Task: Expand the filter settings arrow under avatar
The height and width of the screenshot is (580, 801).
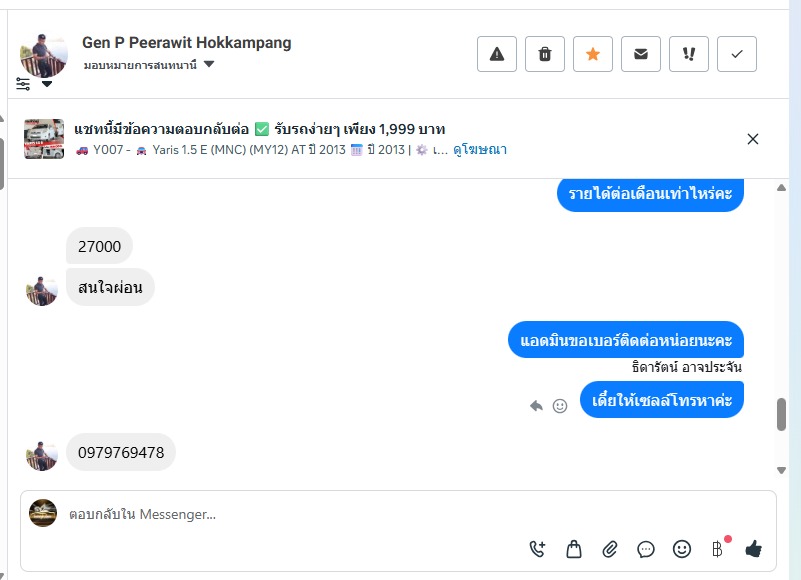Action: coord(47,84)
